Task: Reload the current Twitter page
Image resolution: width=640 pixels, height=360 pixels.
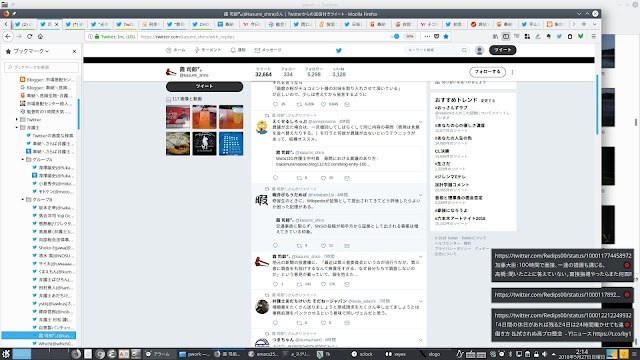Action: click(29, 36)
